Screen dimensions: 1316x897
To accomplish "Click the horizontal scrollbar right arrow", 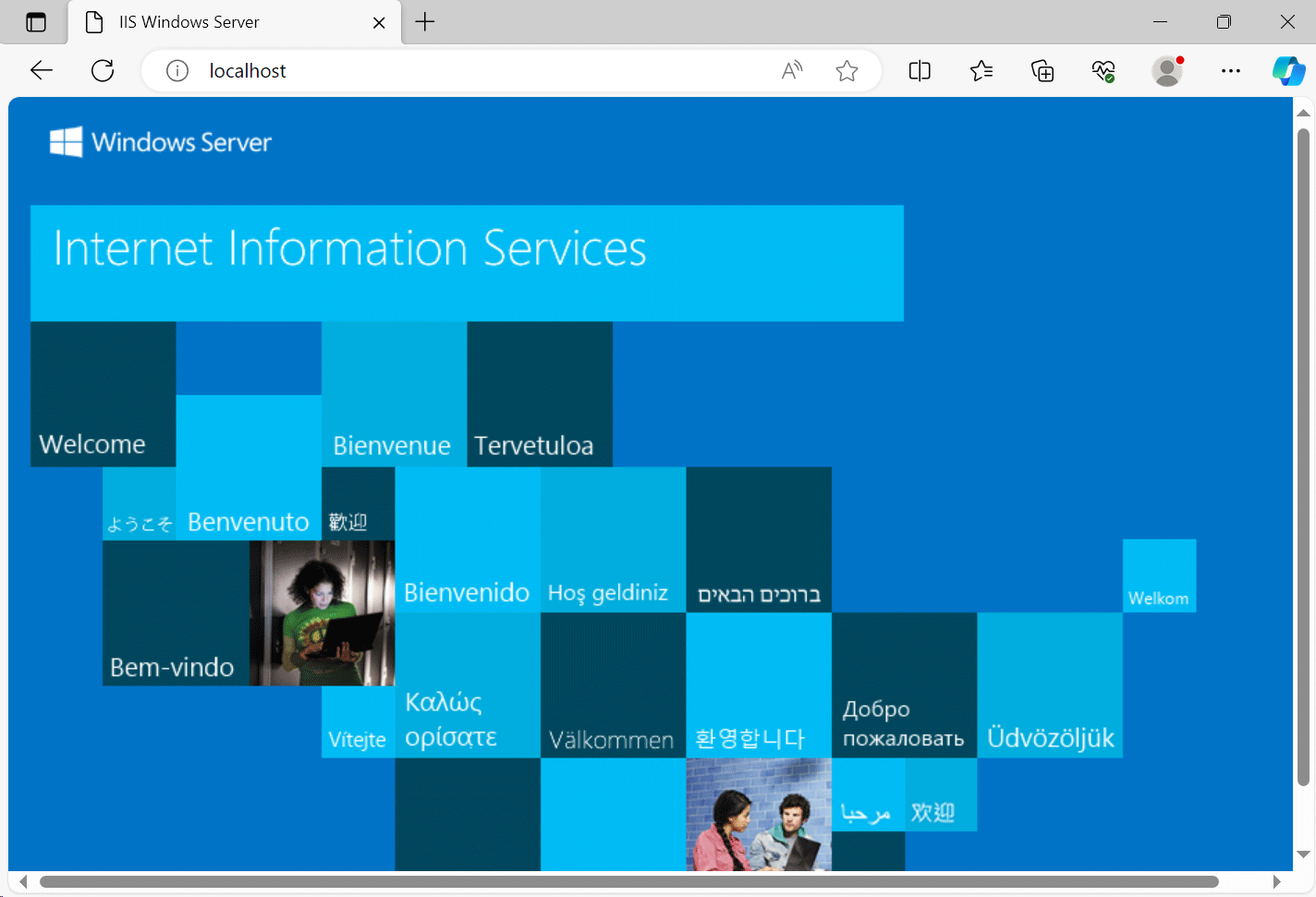I will [1276, 881].
